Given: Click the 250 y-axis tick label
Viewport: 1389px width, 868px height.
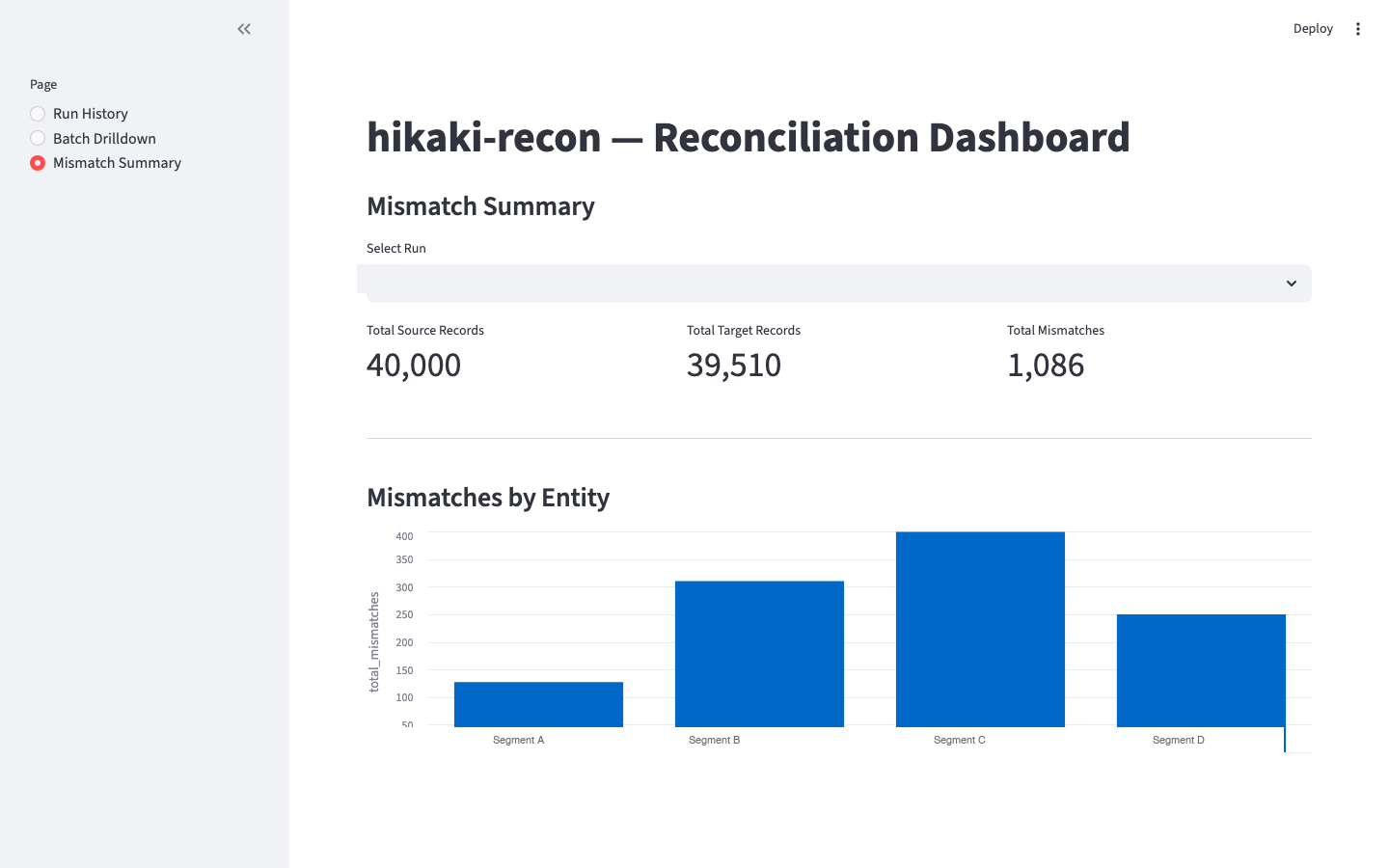Looking at the screenshot, I should [404, 614].
